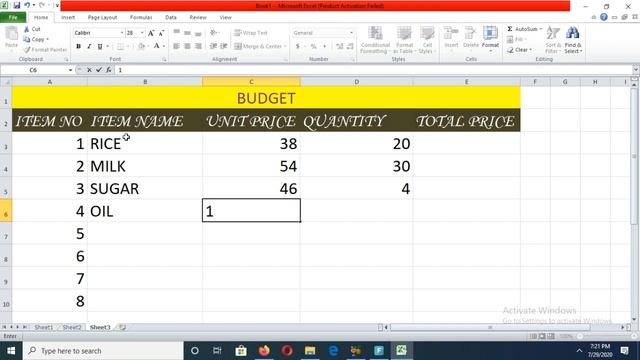Save workbook from Quick Access Toolbar

point(17,5)
